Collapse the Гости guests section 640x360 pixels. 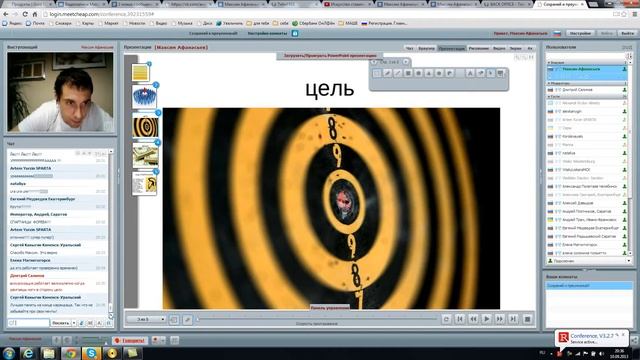586,97
